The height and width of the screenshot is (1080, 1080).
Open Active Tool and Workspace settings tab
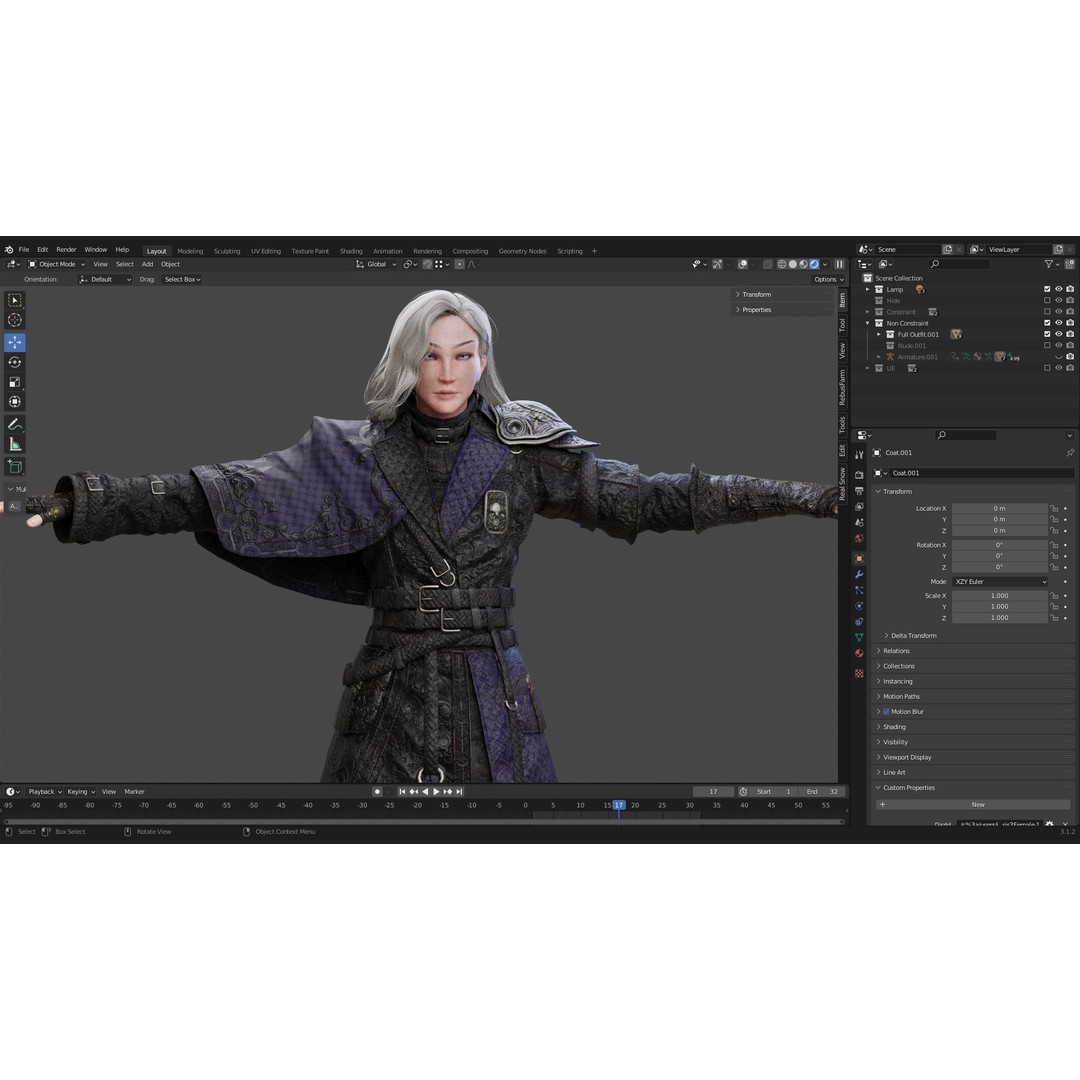pos(859,455)
